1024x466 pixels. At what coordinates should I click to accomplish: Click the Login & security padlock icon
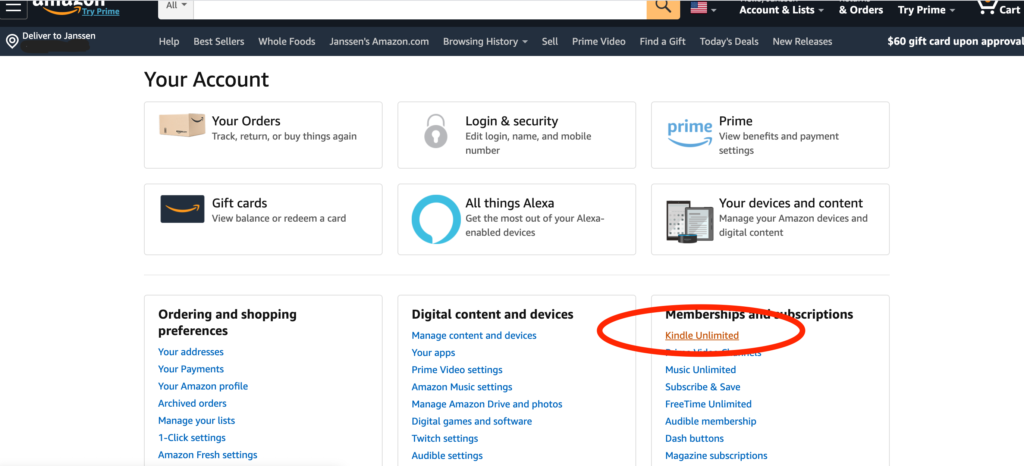click(436, 131)
